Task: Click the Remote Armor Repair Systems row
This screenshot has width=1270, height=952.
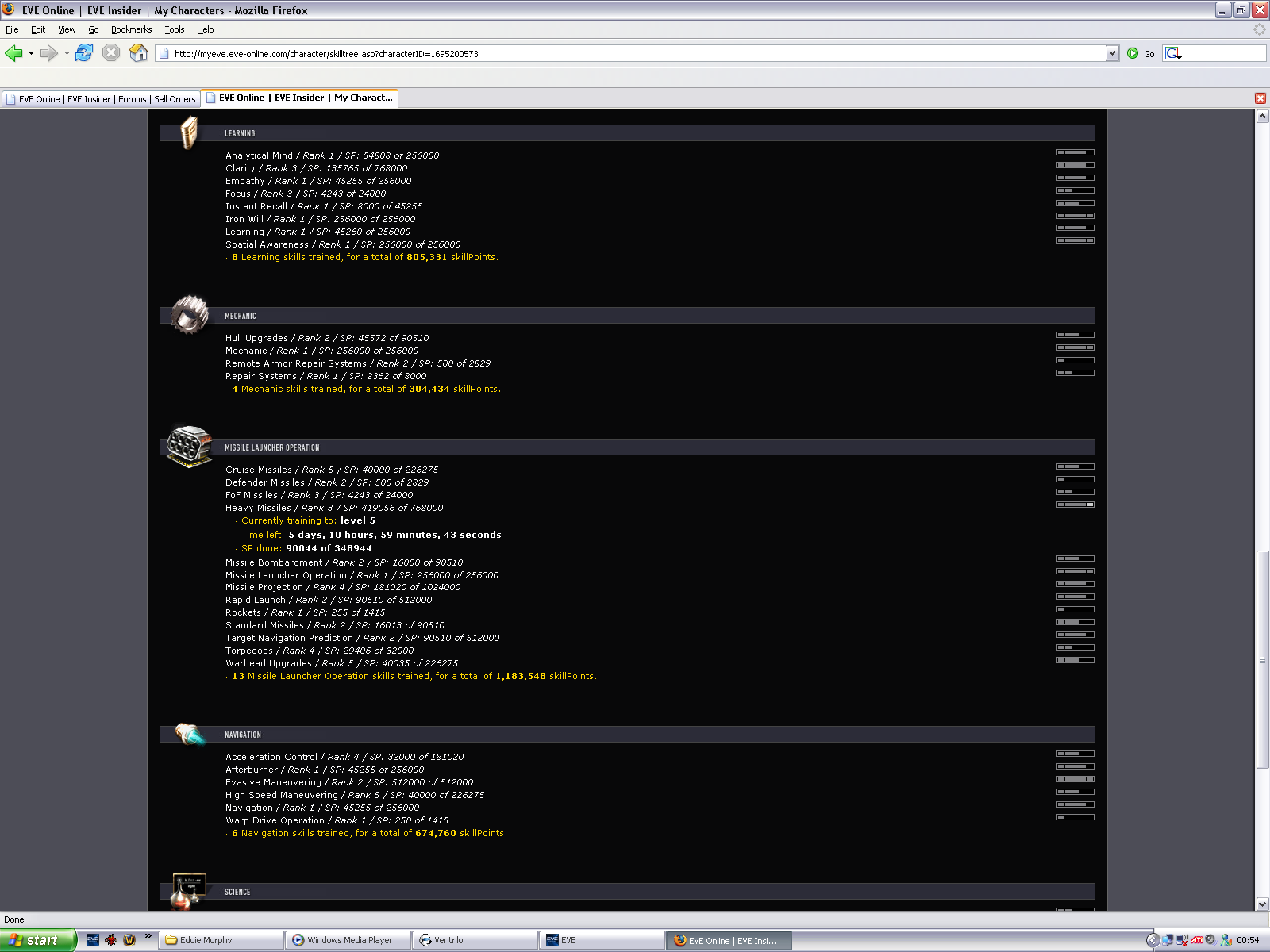Action: point(358,363)
